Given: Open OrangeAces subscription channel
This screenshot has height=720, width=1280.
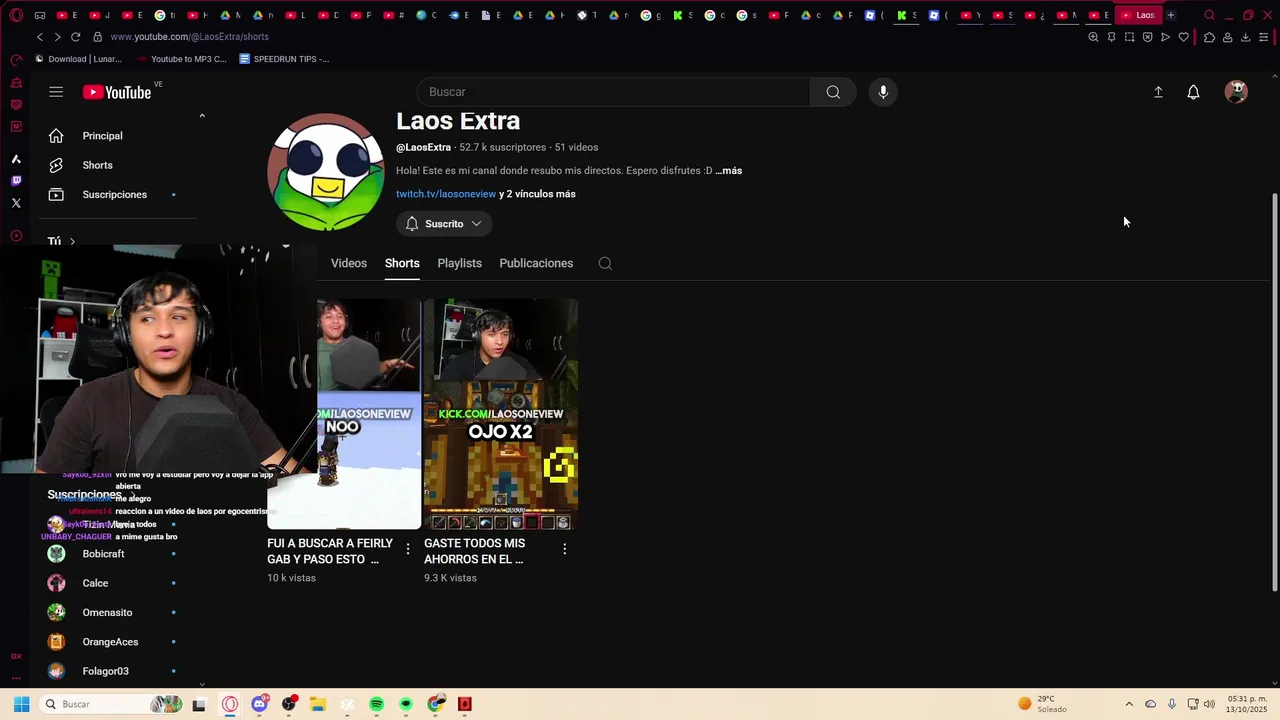Looking at the screenshot, I should [x=117, y=642].
